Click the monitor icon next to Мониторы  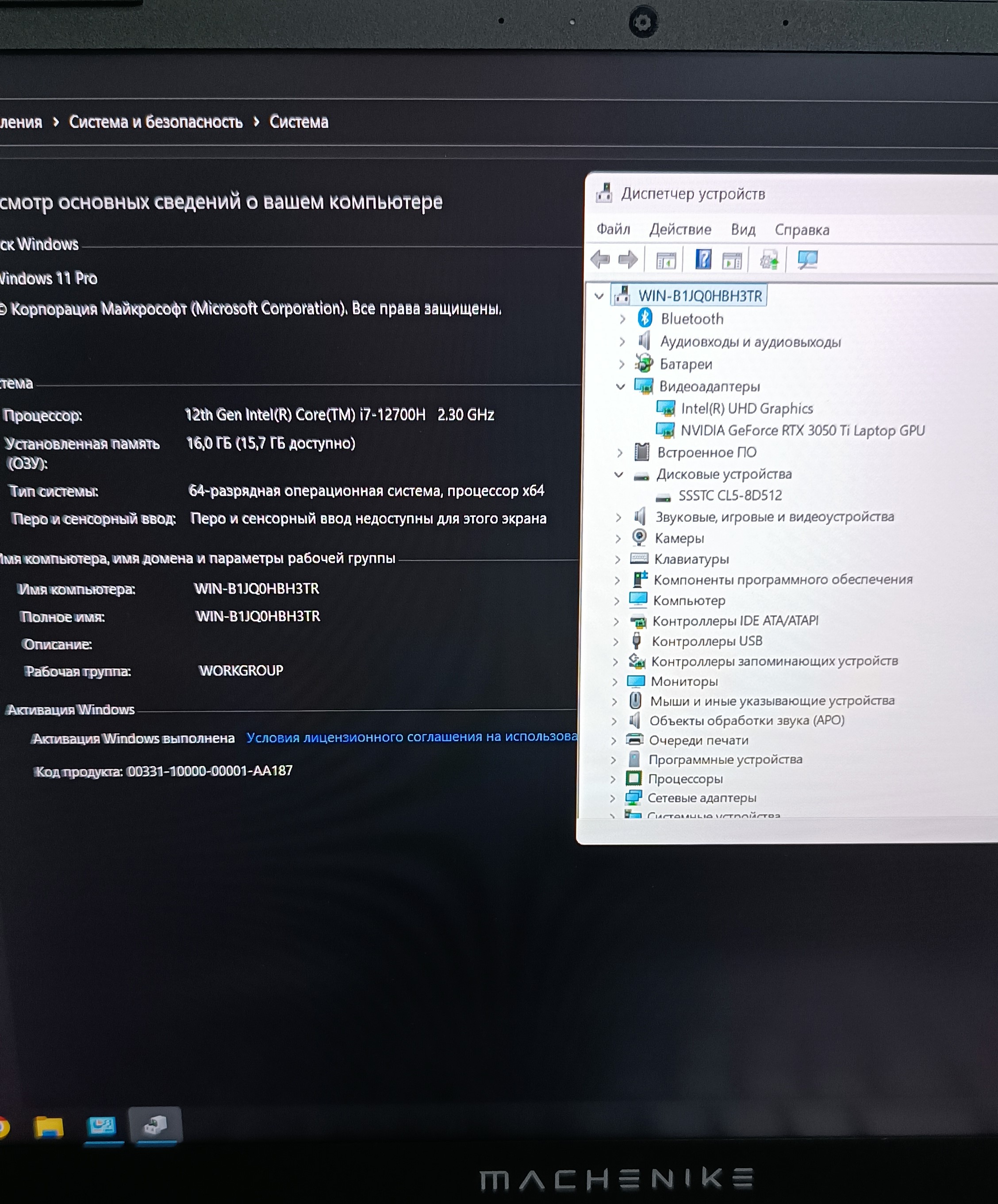[x=636, y=681]
